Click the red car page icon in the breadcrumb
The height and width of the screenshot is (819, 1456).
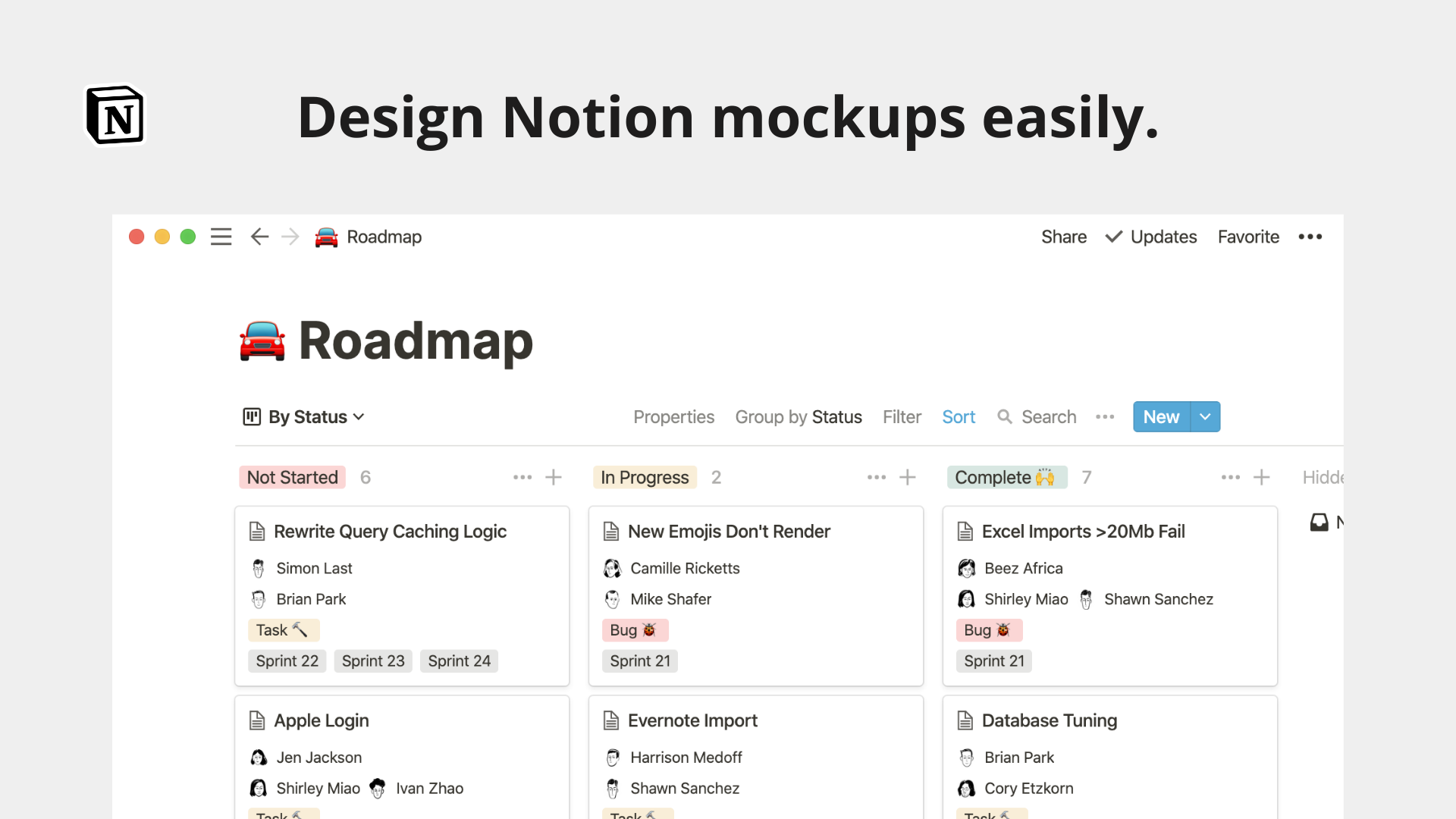coord(326,237)
